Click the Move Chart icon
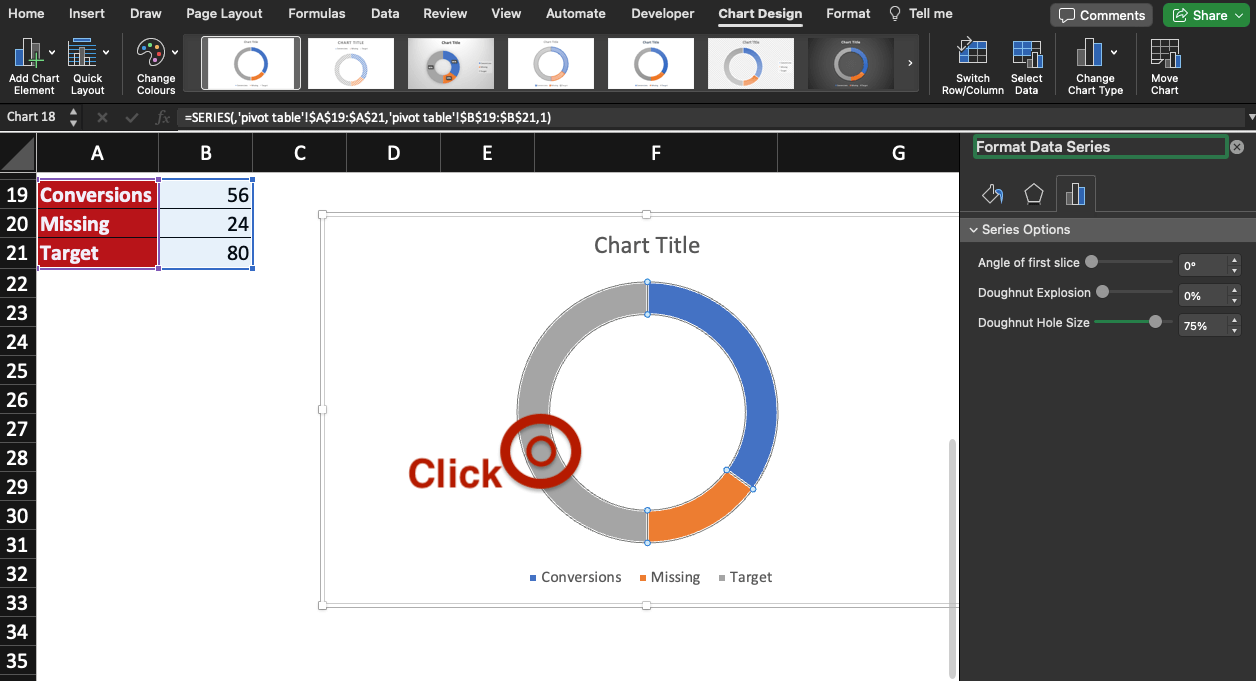This screenshot has width=1256, height=681. [x=1164, y=64]
